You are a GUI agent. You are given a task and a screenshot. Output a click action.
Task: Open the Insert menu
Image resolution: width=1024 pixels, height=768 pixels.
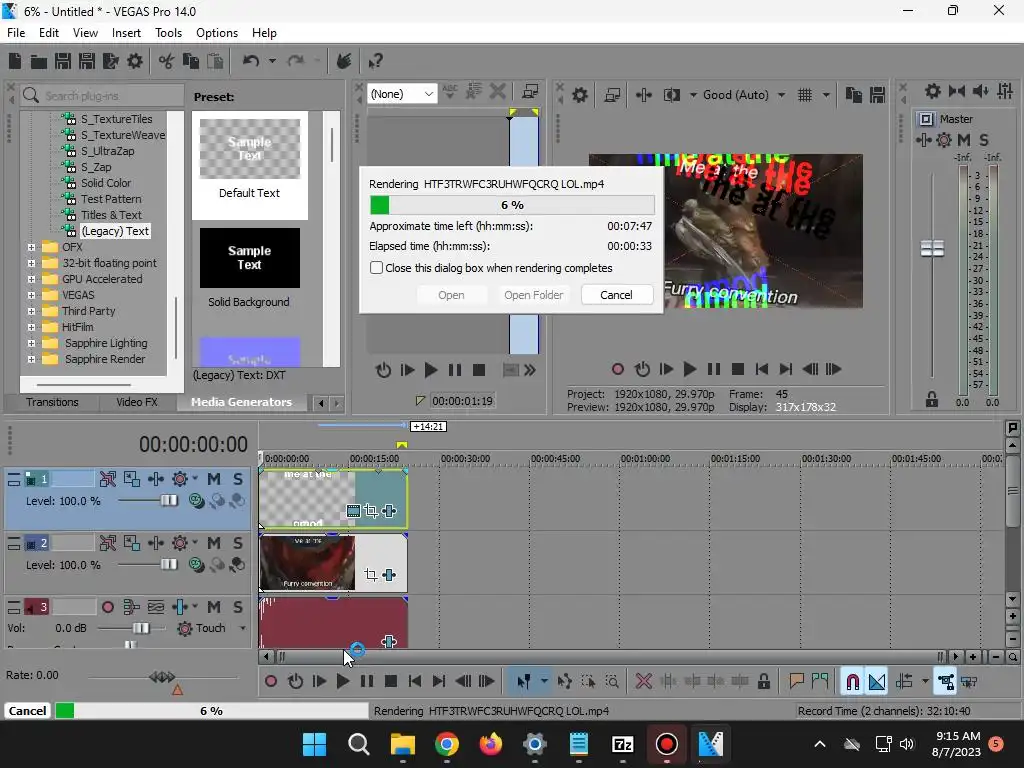click(126, 33)
